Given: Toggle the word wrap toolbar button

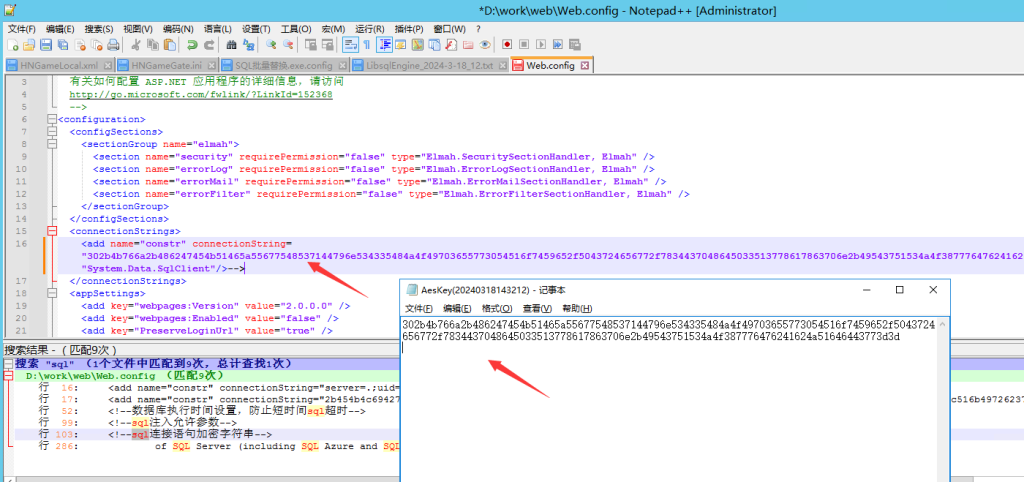Looking at the screenshot, I should (x=349, y=45).
